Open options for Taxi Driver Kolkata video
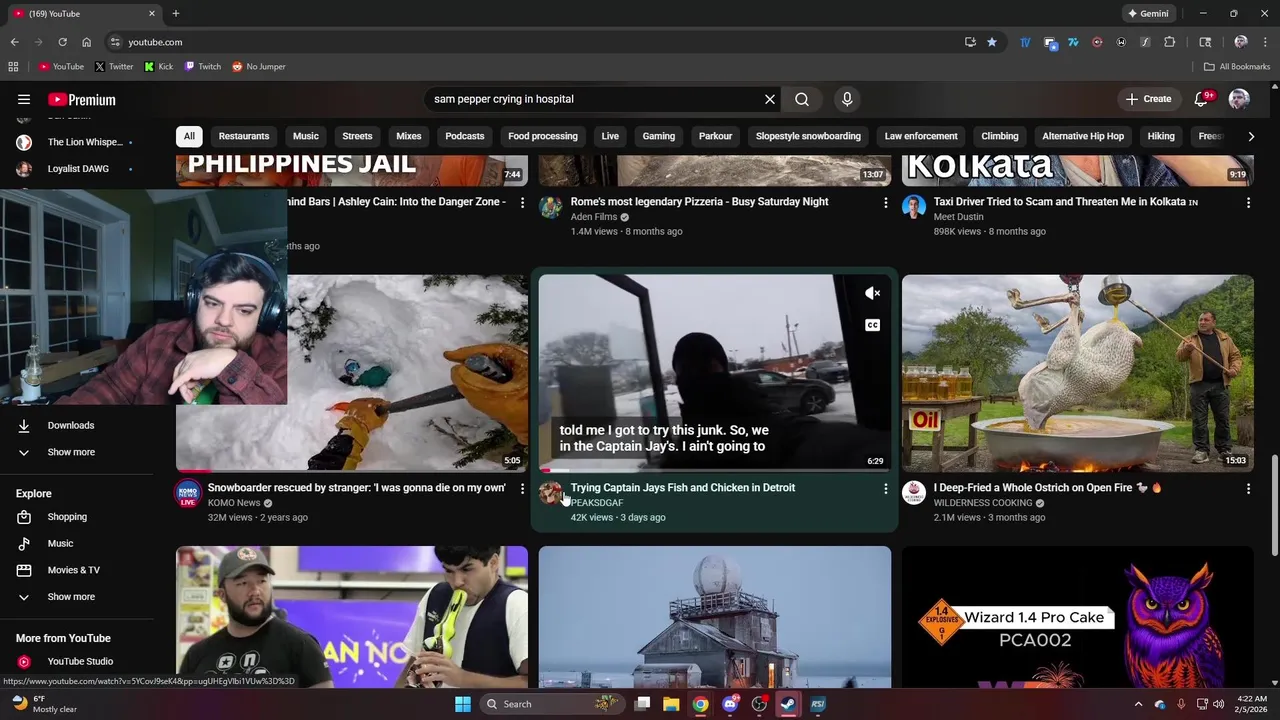Image resolution: width=1280 pixels, height=720 pixels. 1248,202
